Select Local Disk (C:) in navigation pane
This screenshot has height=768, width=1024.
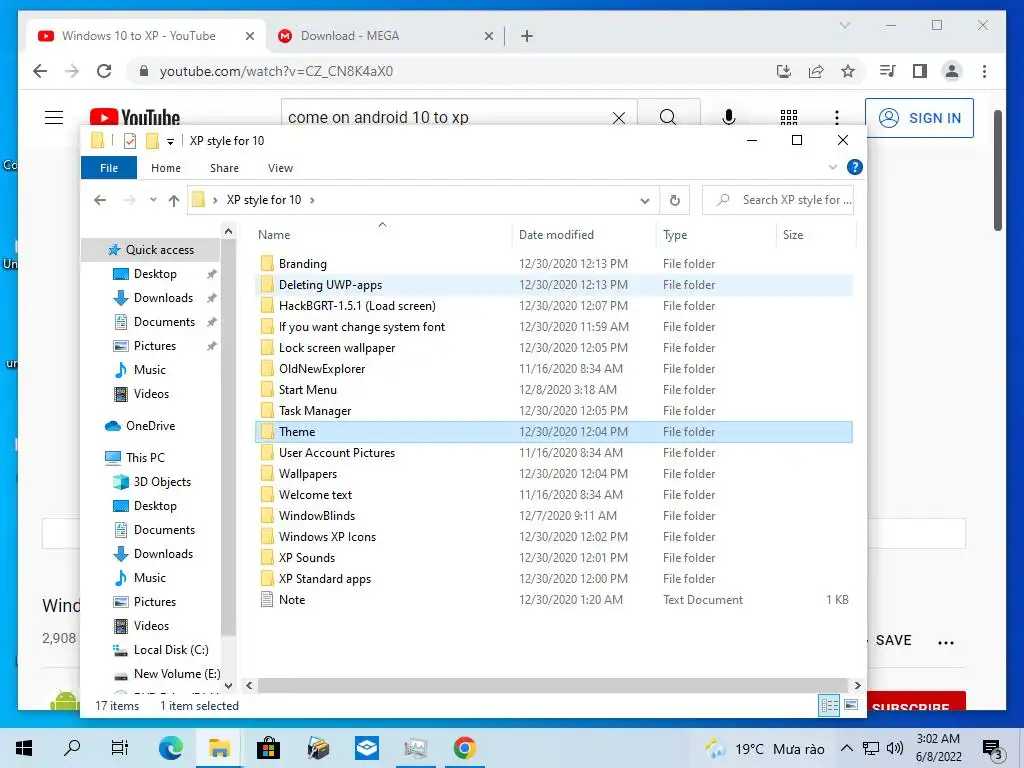(x=171, y=650)
